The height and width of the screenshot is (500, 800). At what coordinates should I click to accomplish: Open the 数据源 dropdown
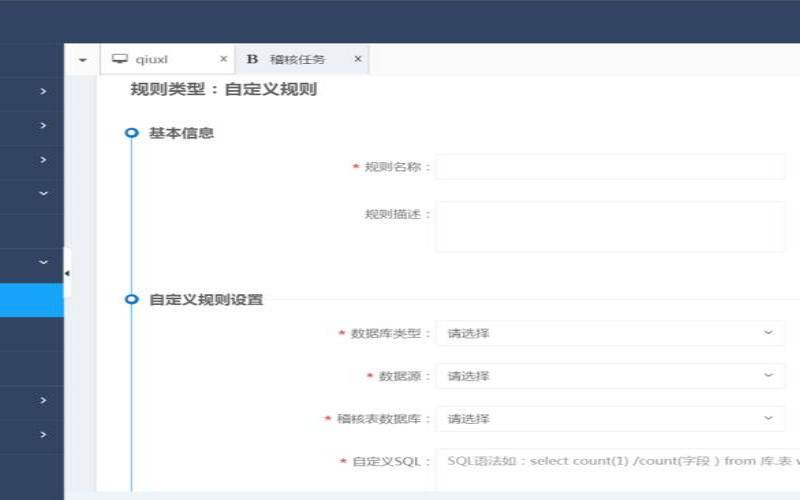point(610,376)
